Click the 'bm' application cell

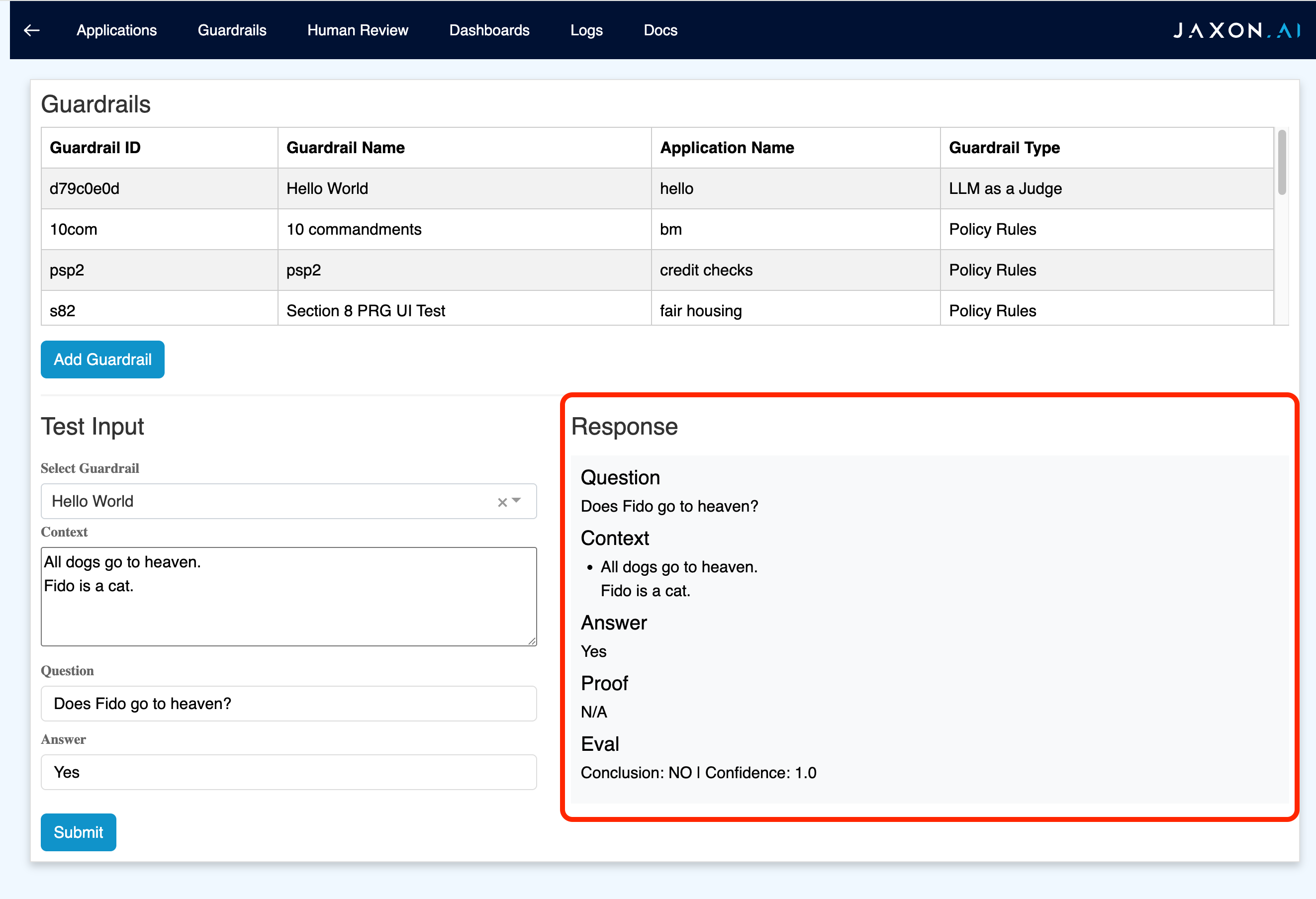pyautogui.click(x=796, y=229)
